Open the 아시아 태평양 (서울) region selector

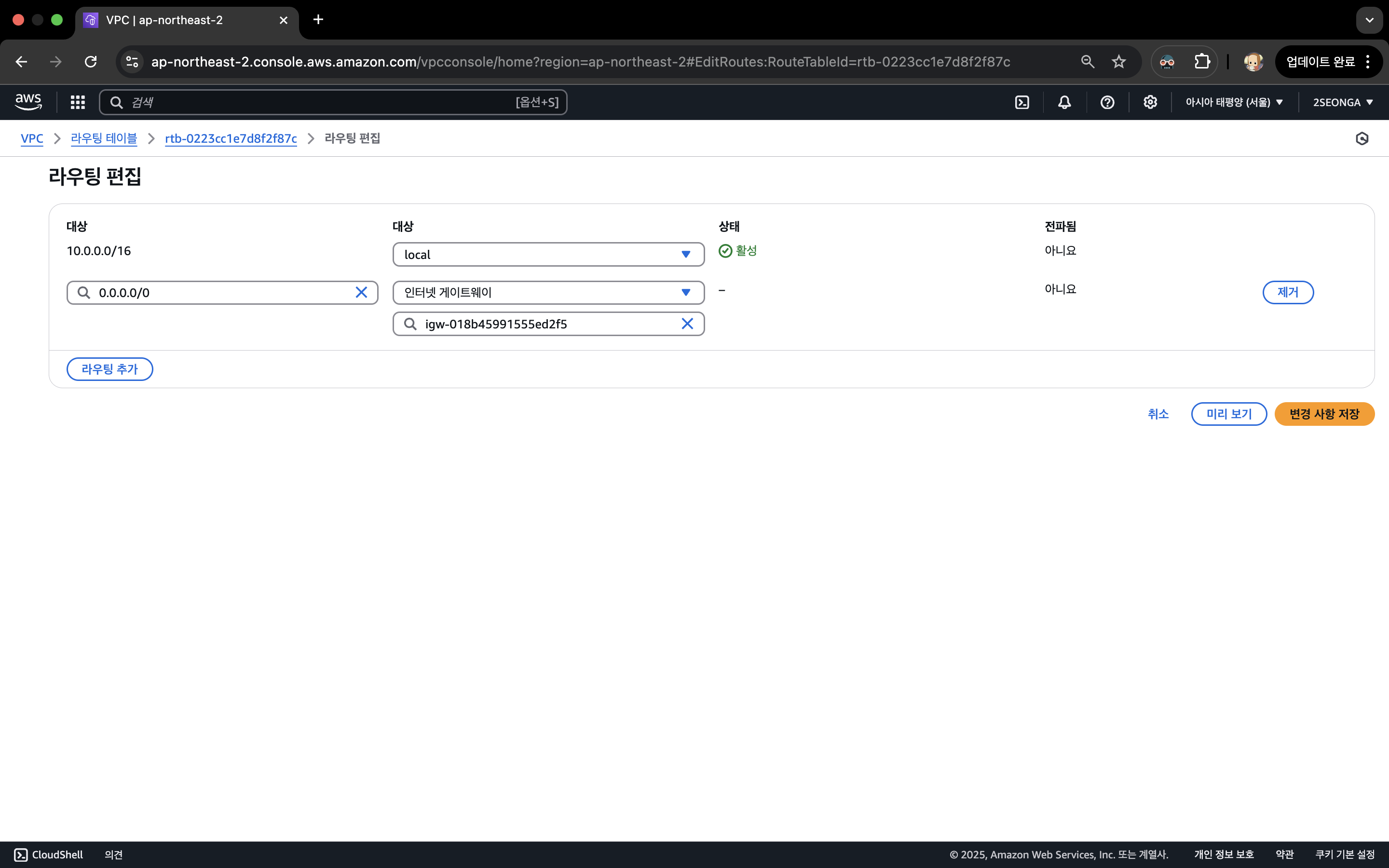(1234, 102)
